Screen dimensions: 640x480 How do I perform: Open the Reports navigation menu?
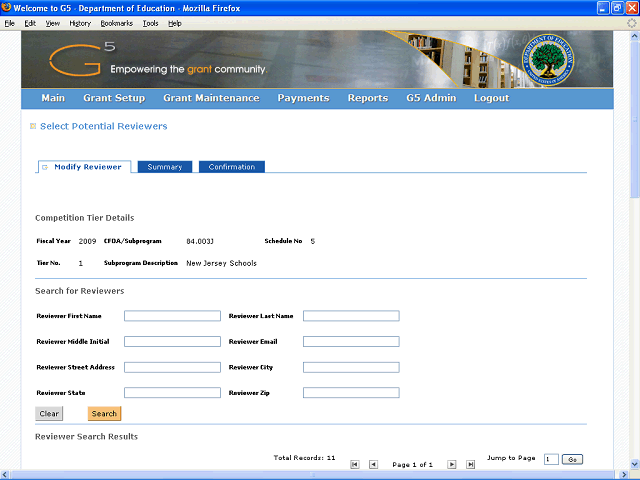(368, 98)
